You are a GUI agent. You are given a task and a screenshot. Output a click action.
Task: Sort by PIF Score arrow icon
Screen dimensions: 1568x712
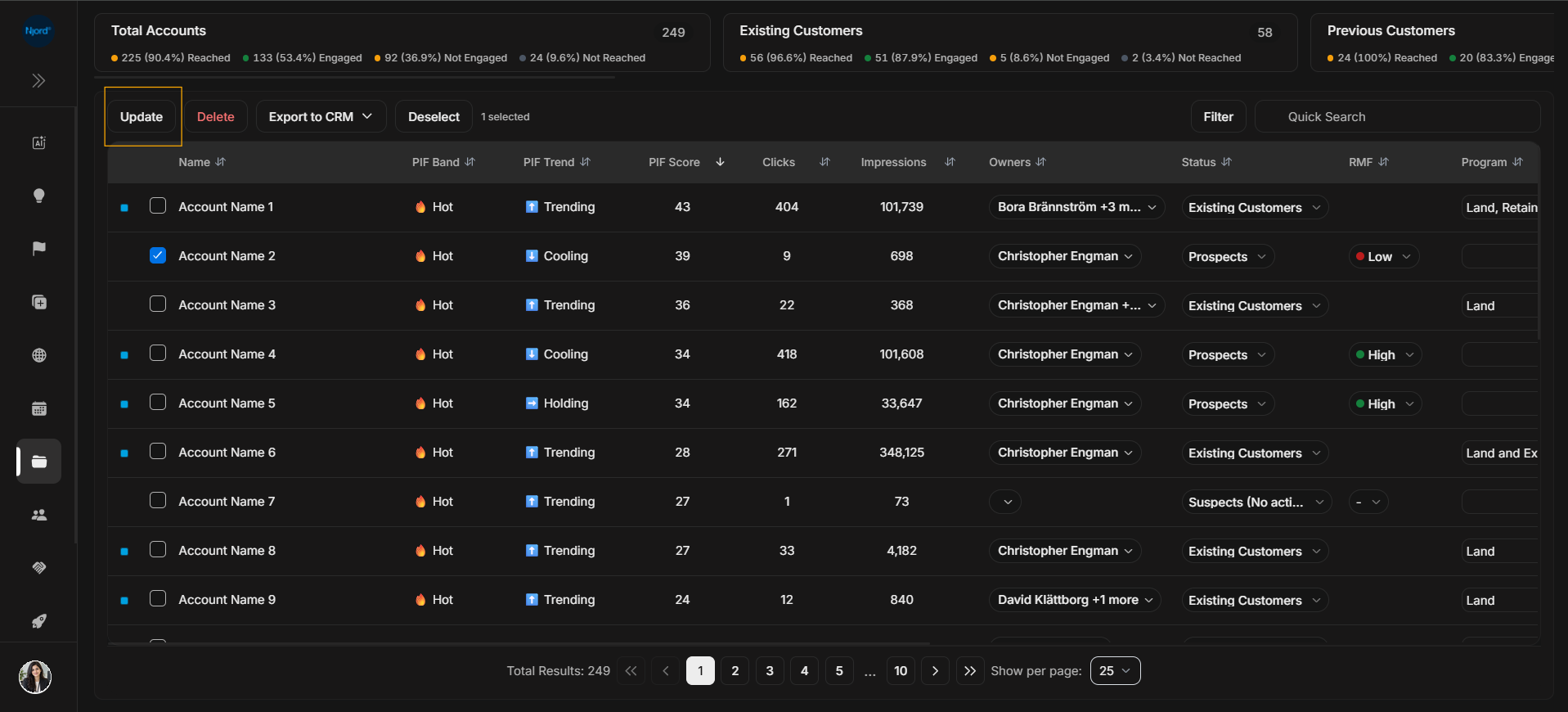click(x=720, y=162)
